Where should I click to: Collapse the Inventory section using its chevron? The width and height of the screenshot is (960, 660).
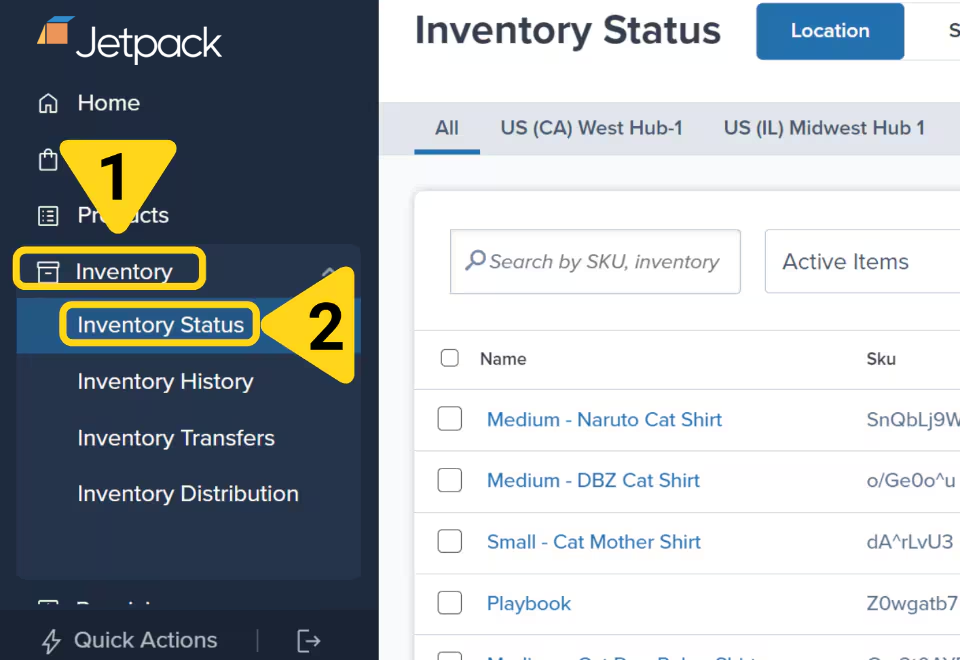pos(331,271)
